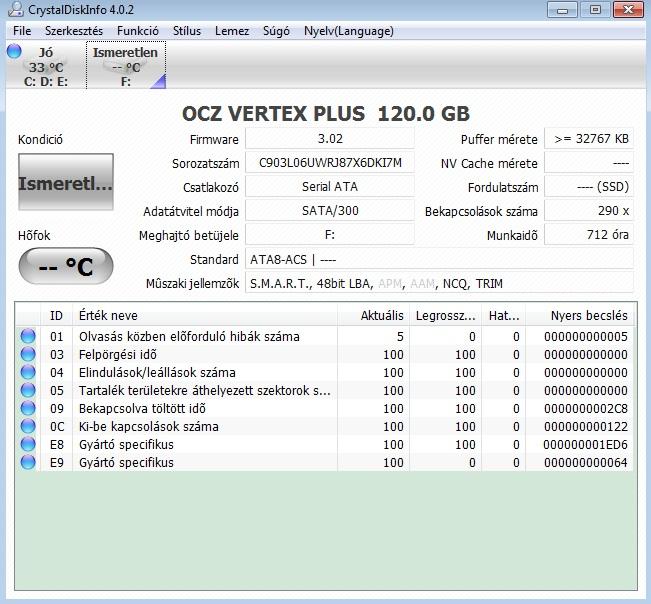This screenshot has height=604, width=651.
Task: Click the Serial ATA interface field
Action: (330, 187)
